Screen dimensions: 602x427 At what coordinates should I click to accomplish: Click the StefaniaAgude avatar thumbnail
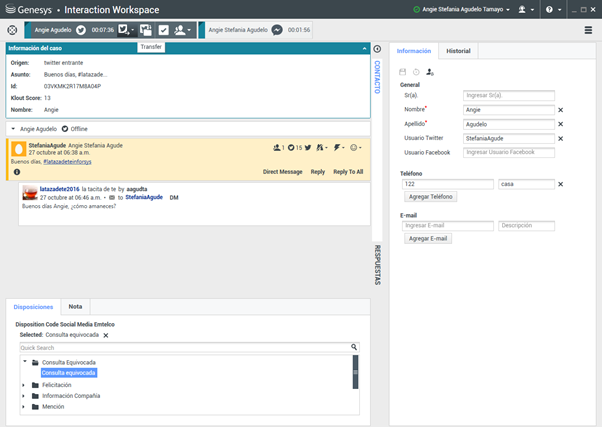click(x=18, y=149)
